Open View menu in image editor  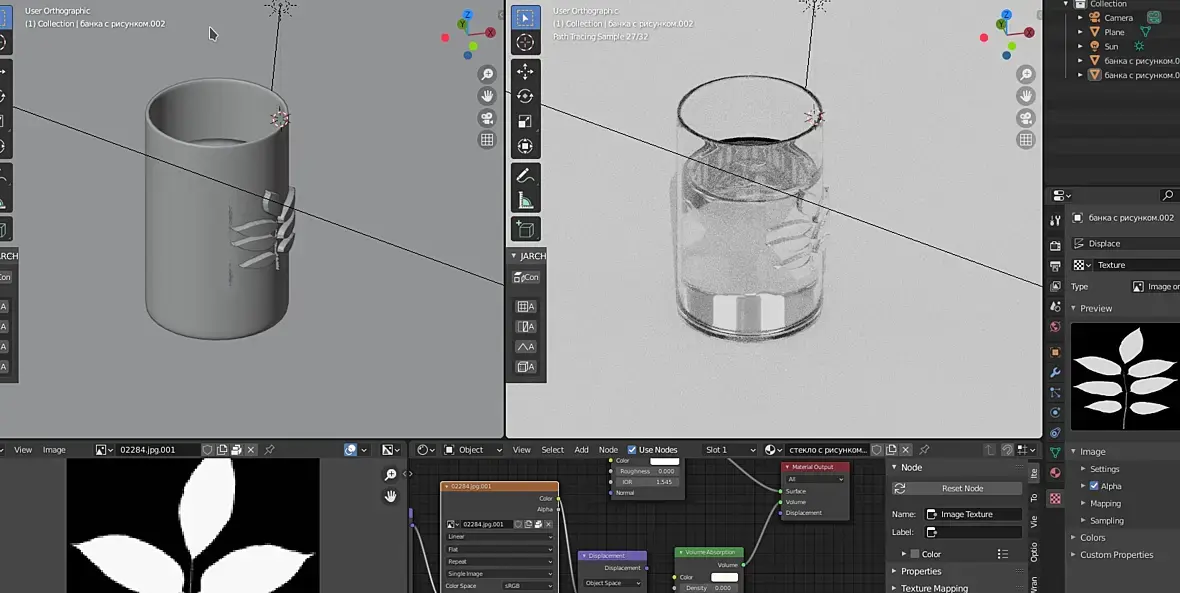[x=23, y=450]
